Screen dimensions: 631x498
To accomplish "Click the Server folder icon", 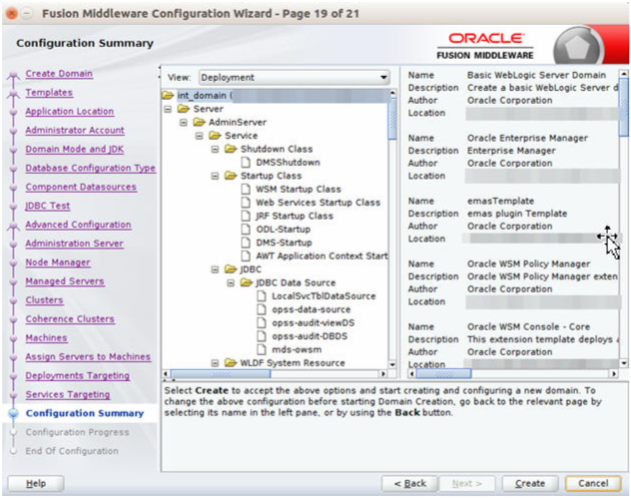I will [x=183, y=109].
